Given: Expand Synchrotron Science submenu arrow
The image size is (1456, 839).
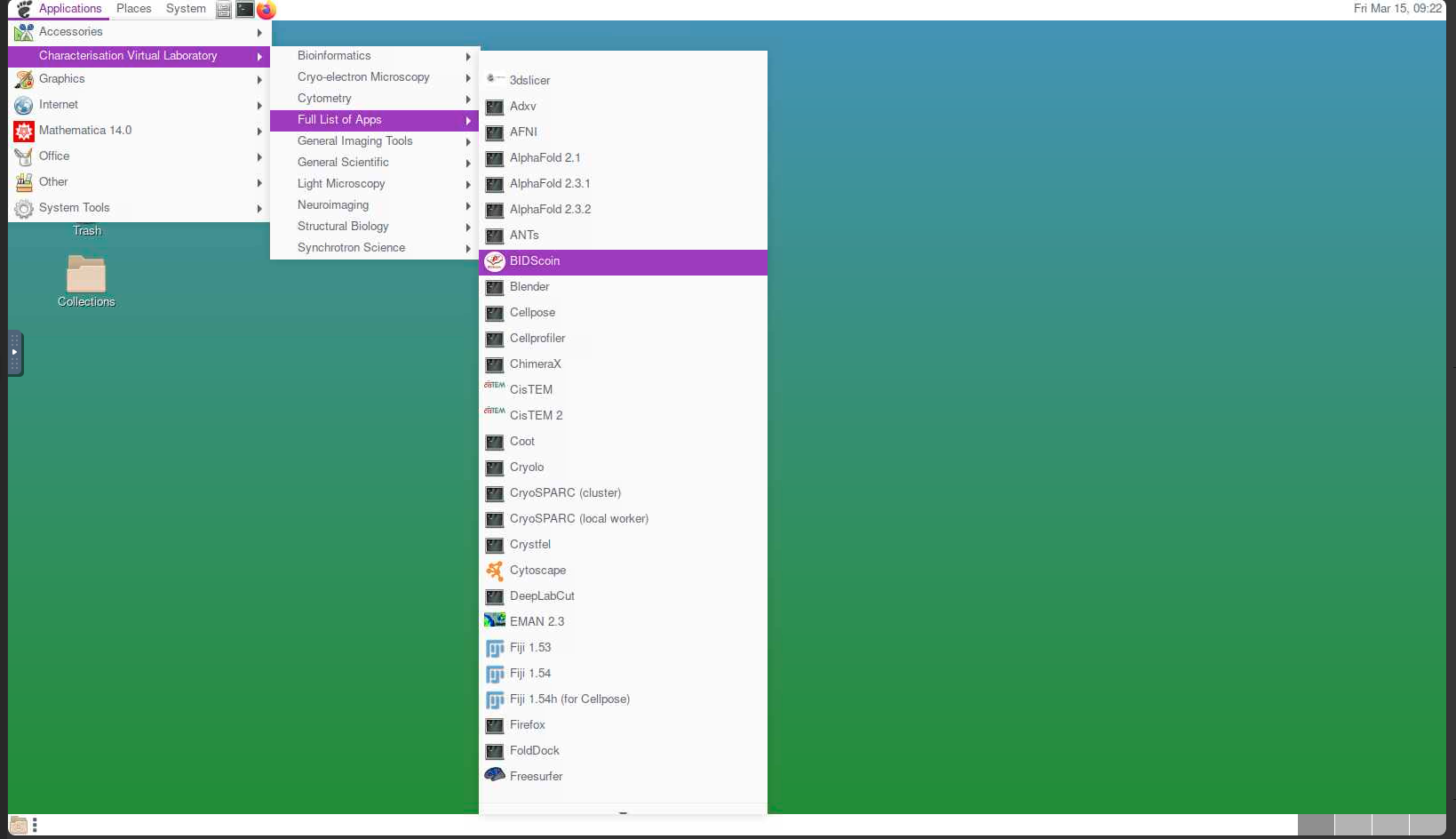Looking at the screenshot, I should click(468, 248).
